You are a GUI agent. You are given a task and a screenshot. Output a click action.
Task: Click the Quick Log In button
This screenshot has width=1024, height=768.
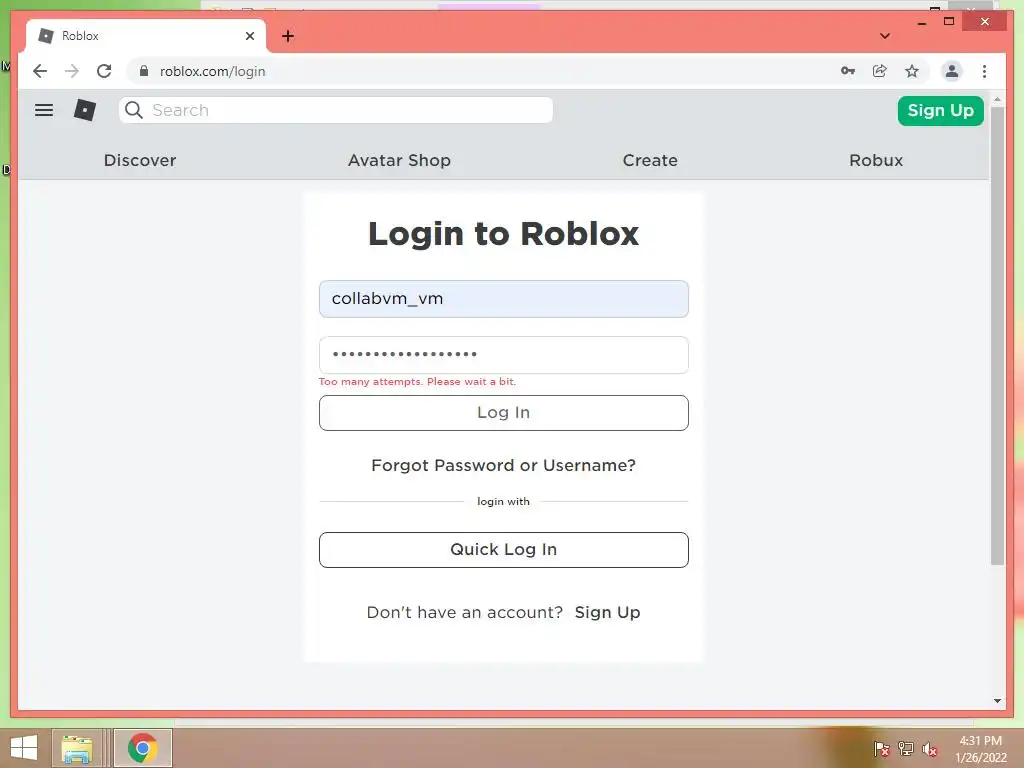tap(504, 550)
